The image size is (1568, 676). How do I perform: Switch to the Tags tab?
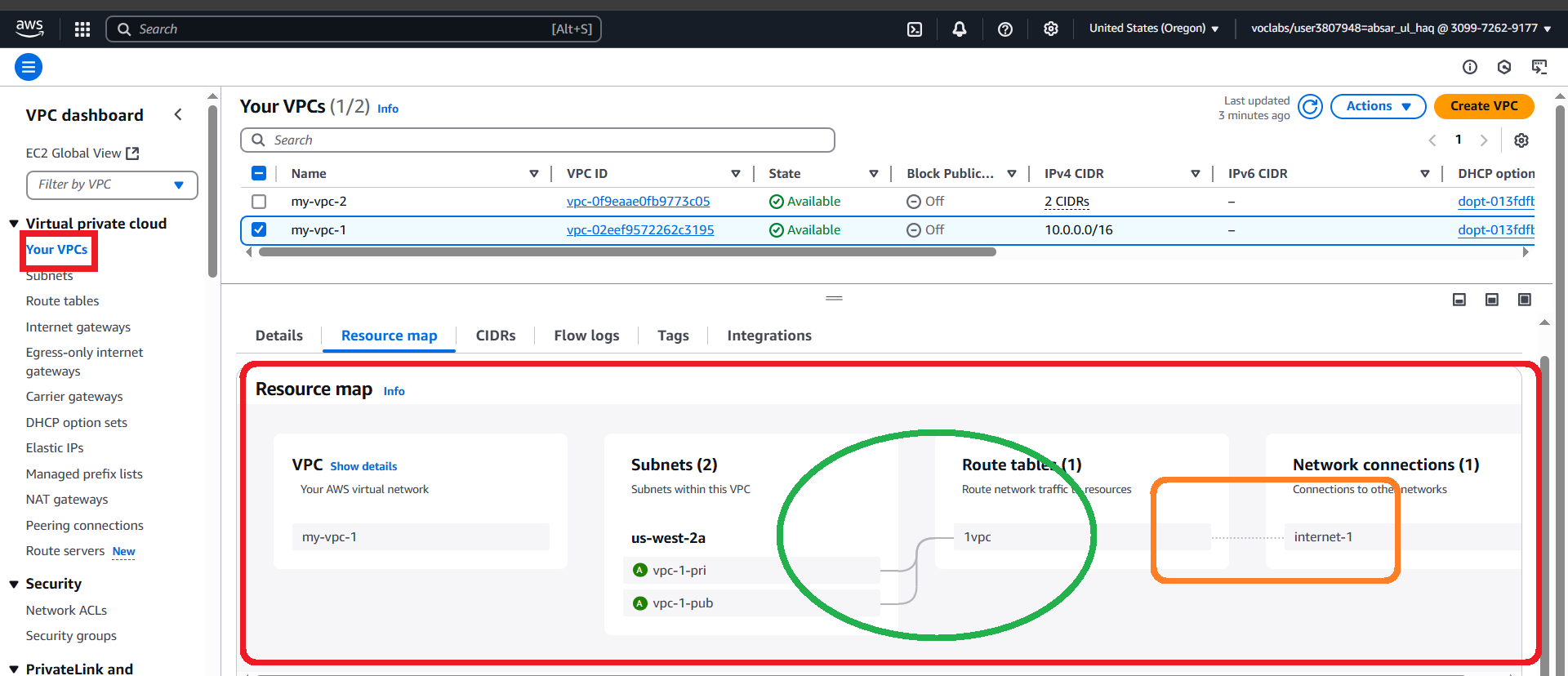pos(673,336)
